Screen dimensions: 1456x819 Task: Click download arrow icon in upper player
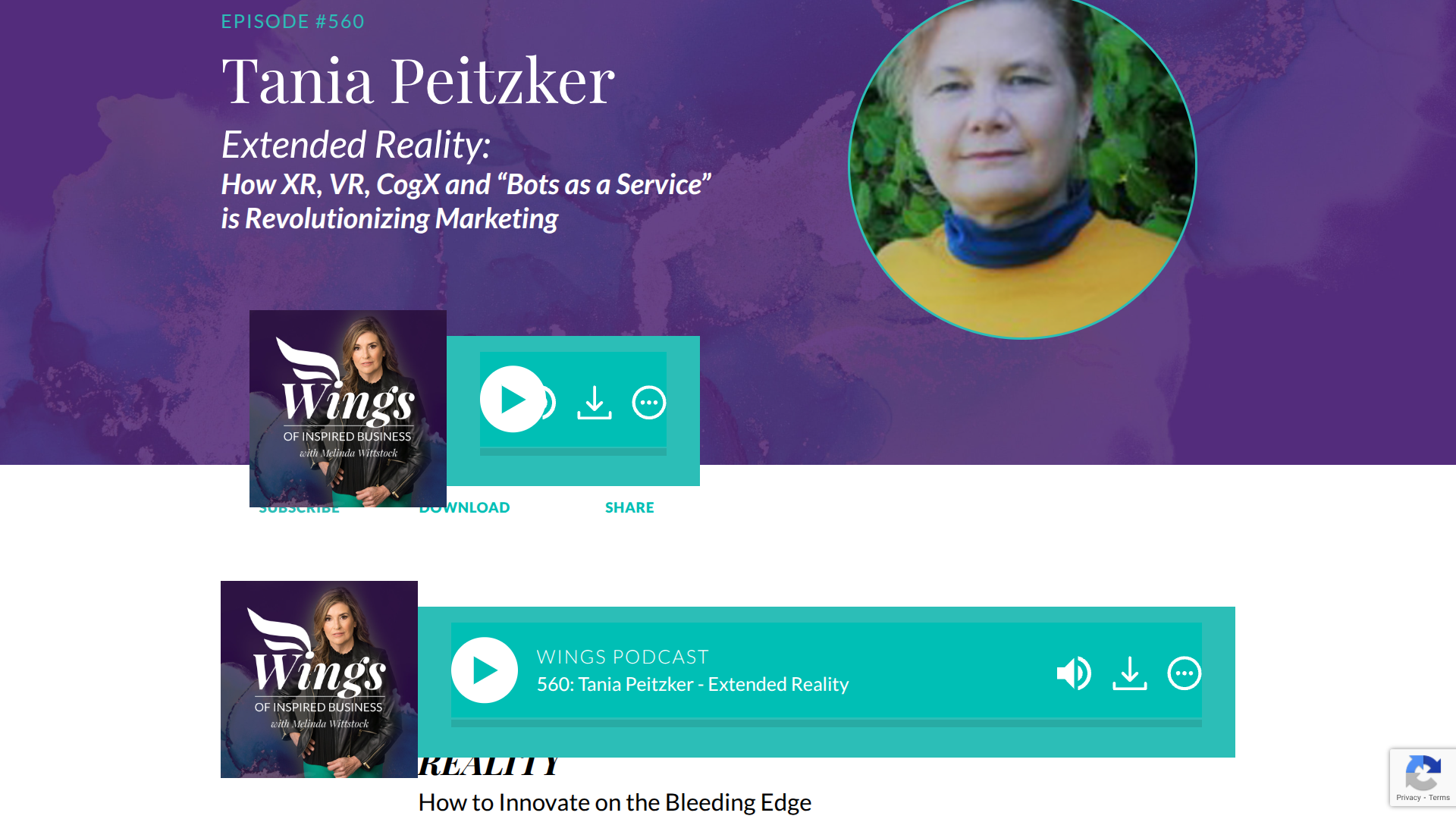[x=595, y=403]
